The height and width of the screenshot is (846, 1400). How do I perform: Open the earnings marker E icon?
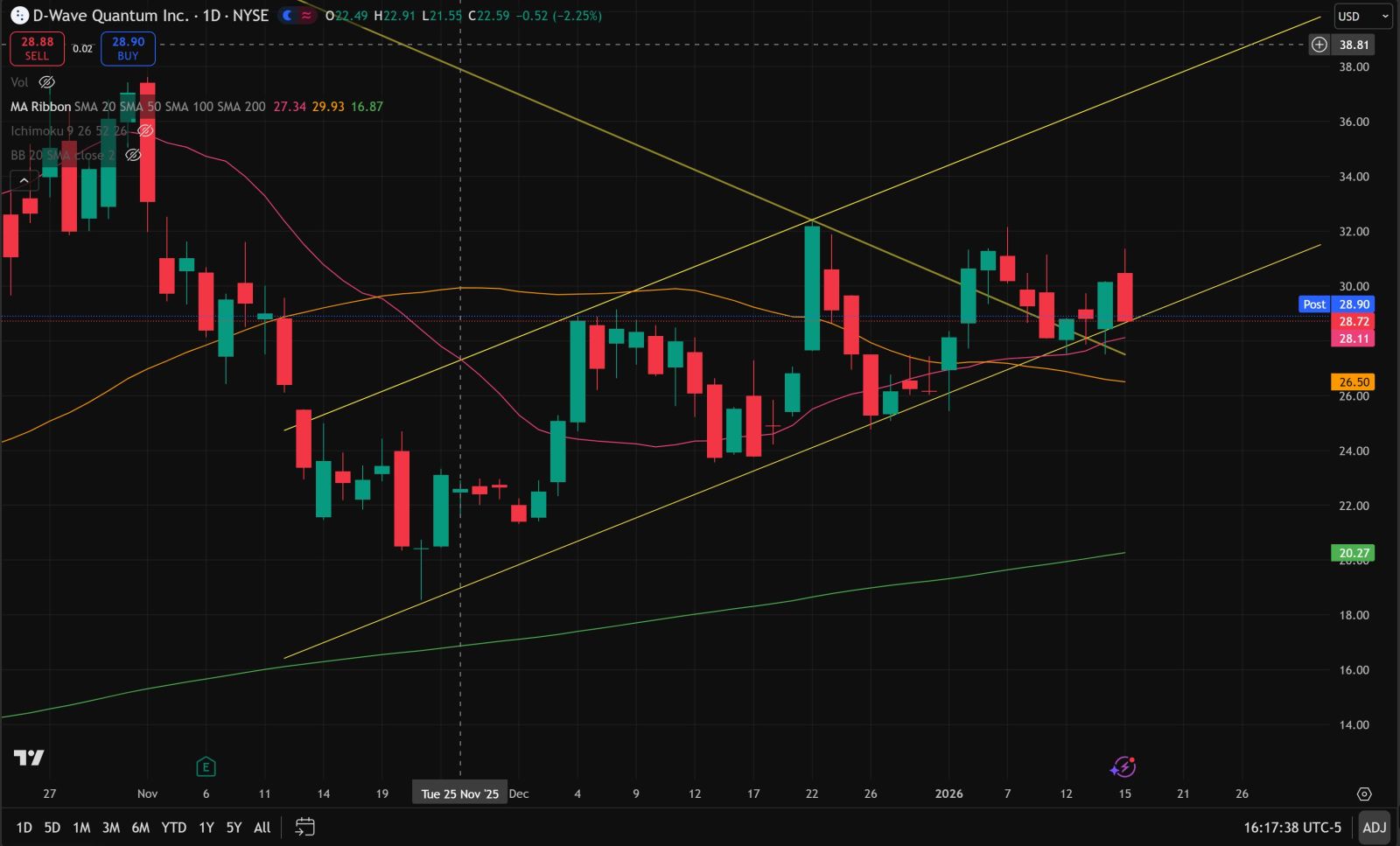206,767
